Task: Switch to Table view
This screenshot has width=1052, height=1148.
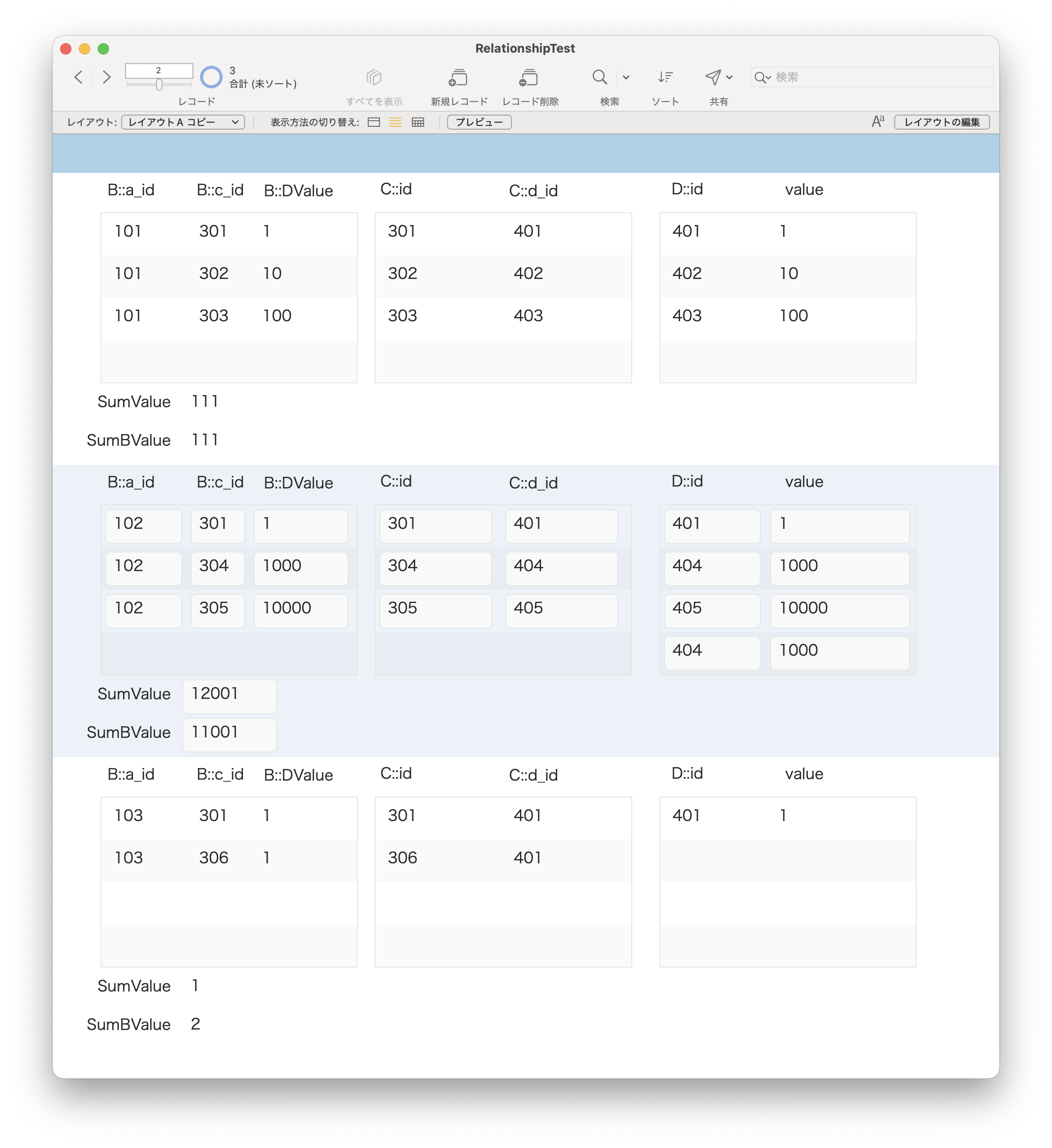Action: 418,123
